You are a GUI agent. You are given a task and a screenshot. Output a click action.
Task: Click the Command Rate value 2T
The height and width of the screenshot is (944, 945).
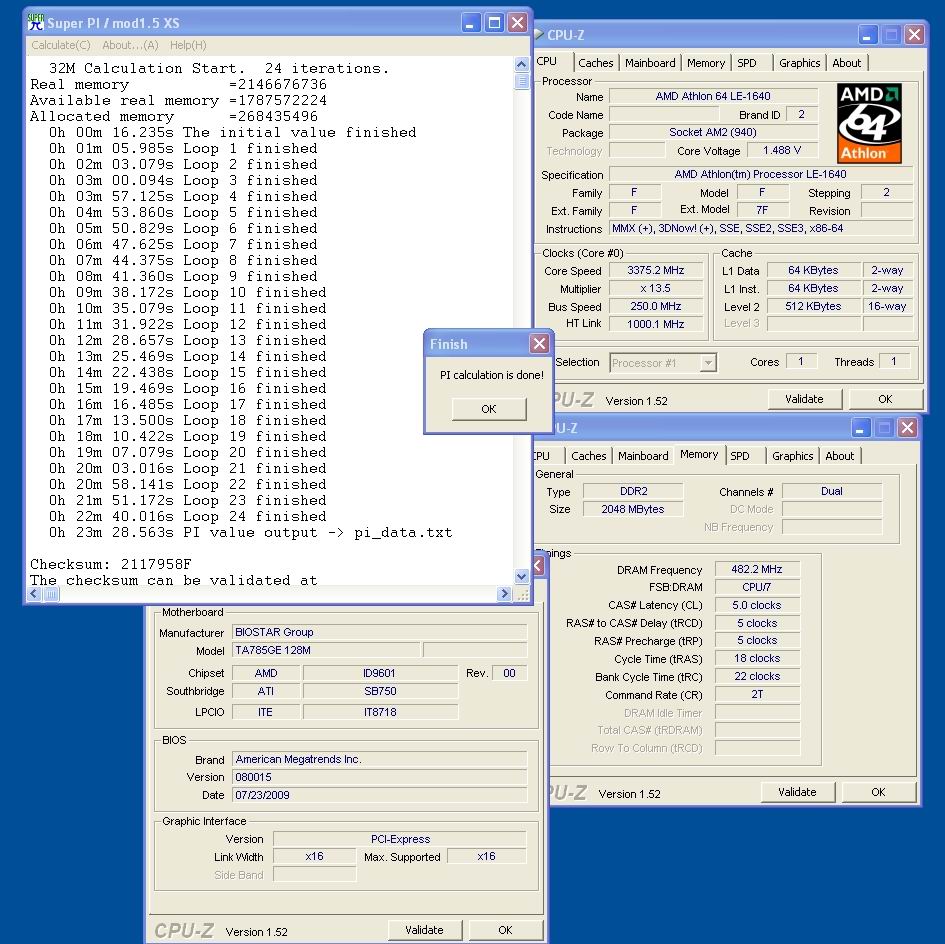click(757, 694)
